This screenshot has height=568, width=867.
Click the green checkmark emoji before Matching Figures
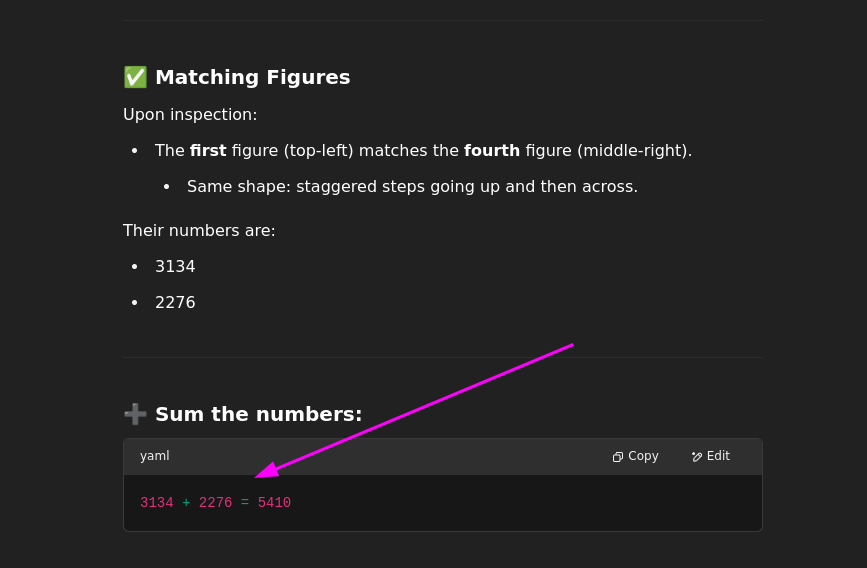coord(135,77)
